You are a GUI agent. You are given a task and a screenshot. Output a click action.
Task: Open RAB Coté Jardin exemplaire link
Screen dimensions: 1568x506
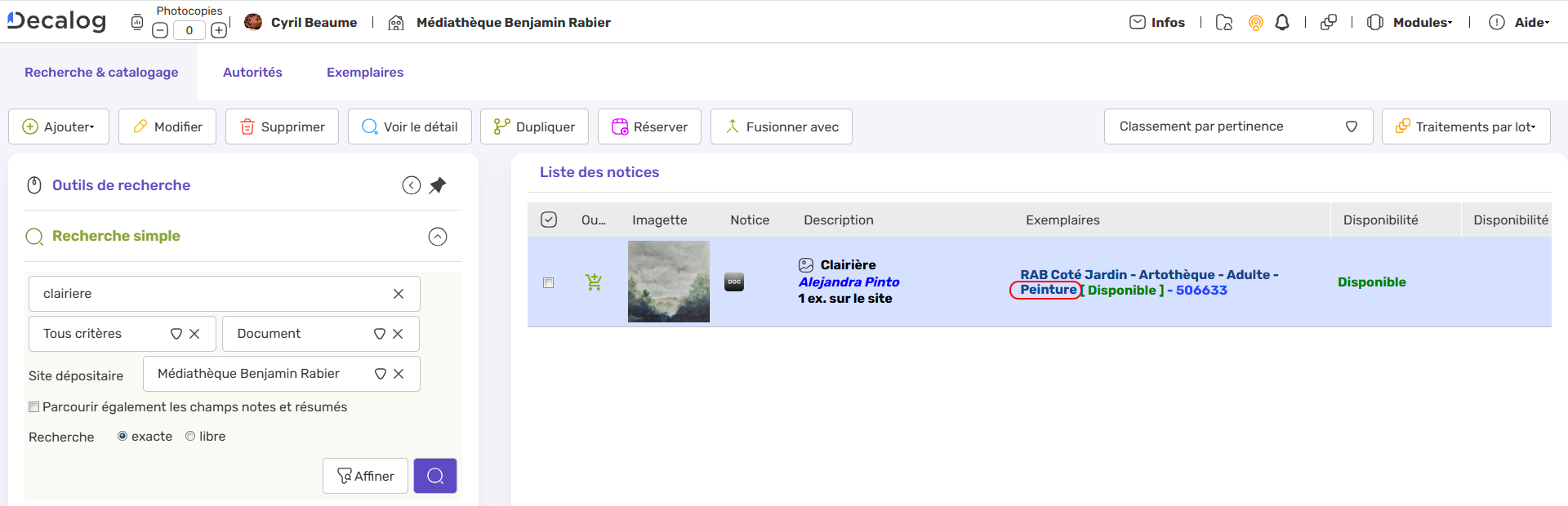click(1149, 282)
